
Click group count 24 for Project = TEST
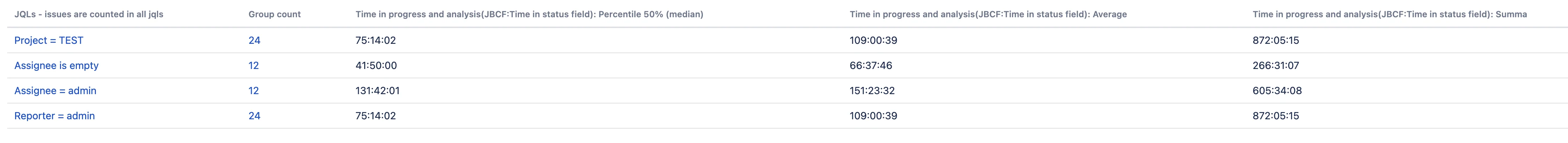pos(254,40)
